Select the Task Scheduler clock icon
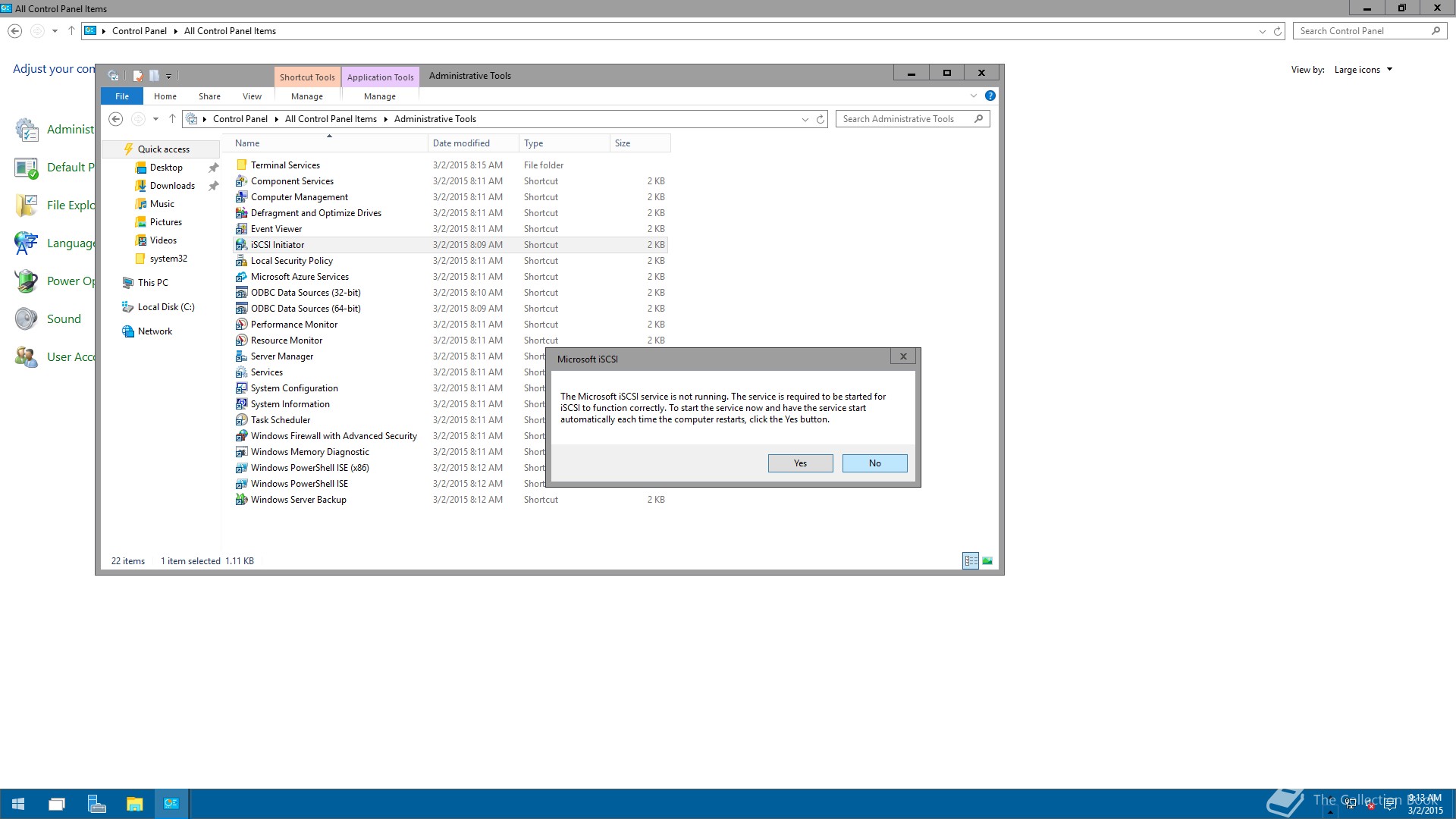 pyautogui.click(x=241, y=420)
